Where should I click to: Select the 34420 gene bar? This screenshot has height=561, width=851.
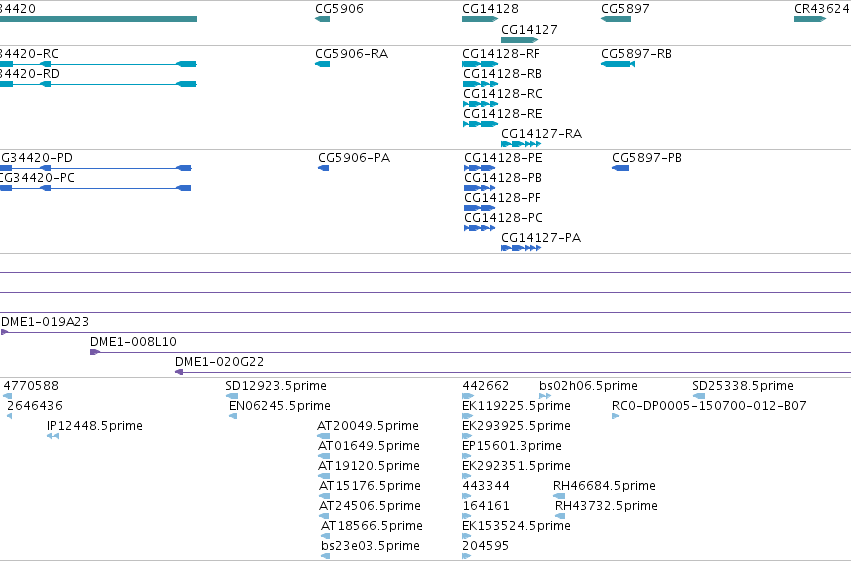pos(98,19)
